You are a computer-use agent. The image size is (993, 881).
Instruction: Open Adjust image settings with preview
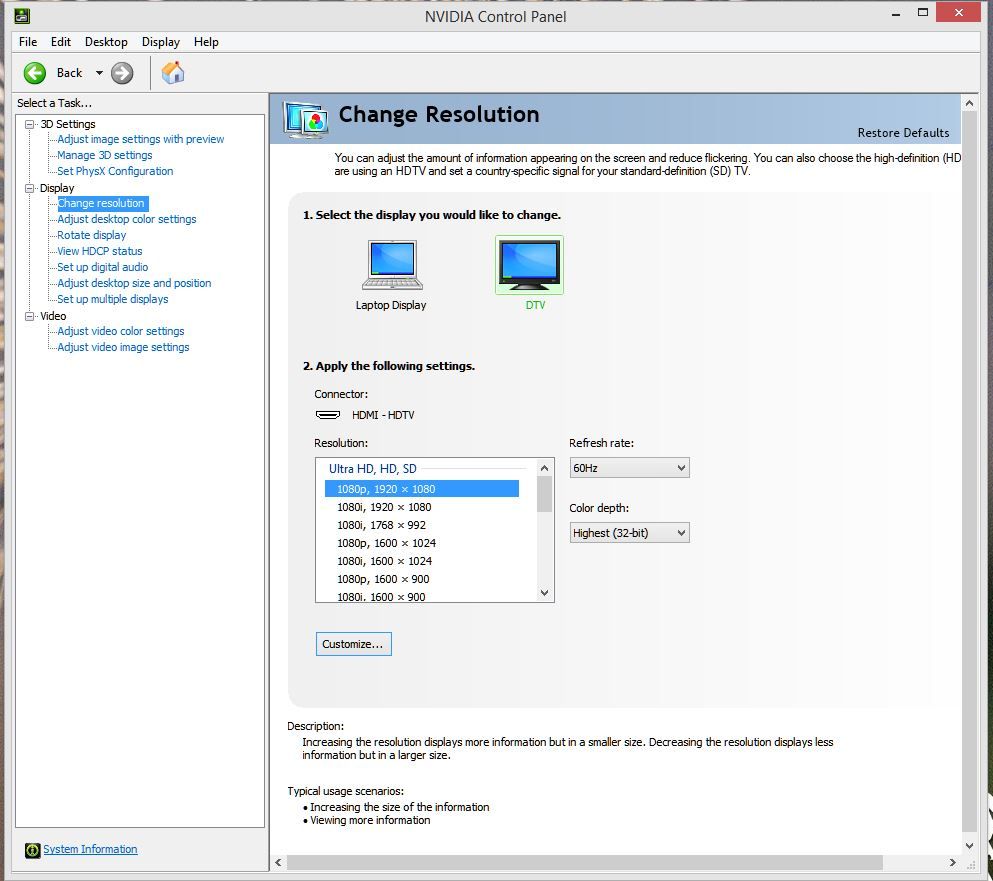[x=141, y=139]
